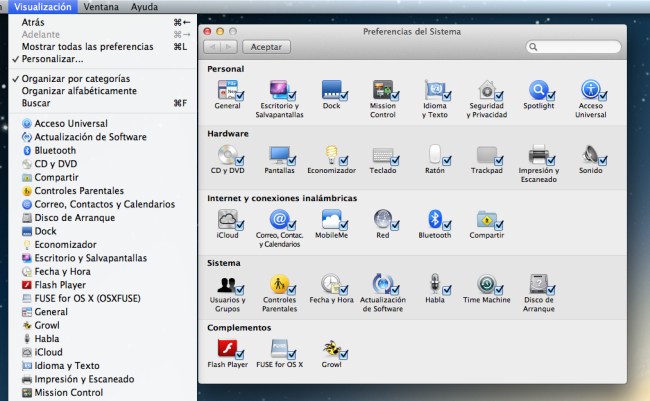Choose Organizar alfabéticamente from the menu
Viewport: 650px width, 401px height.
tap(79, 91)
